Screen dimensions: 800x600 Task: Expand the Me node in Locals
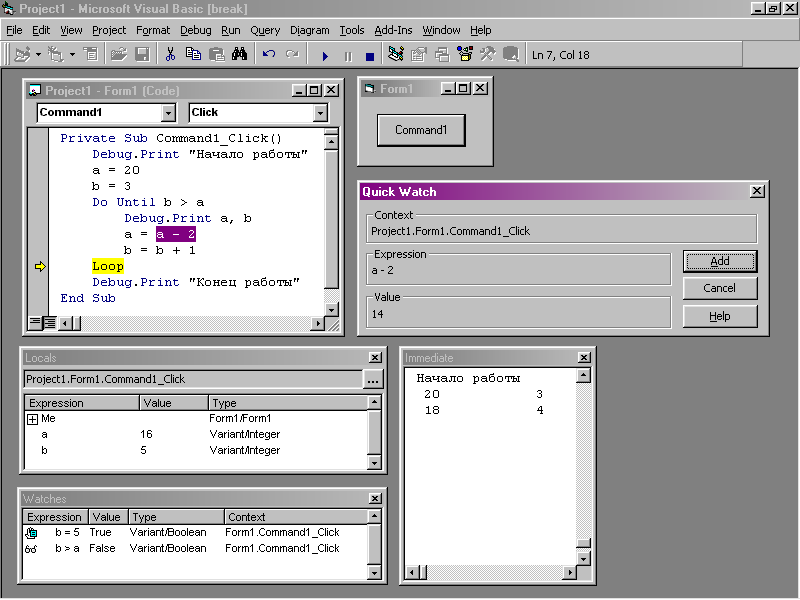point(33,419)
